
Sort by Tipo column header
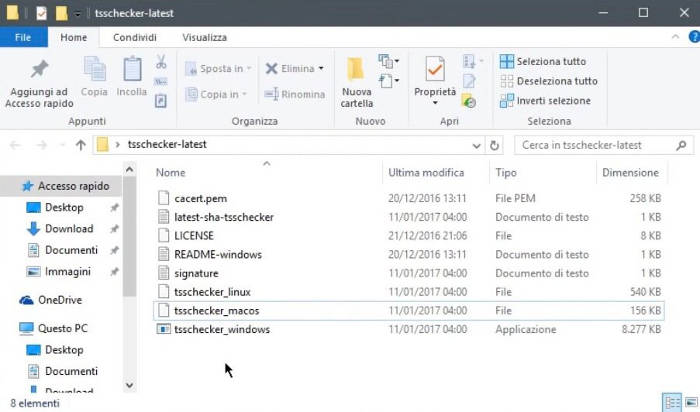pos(506,173)
